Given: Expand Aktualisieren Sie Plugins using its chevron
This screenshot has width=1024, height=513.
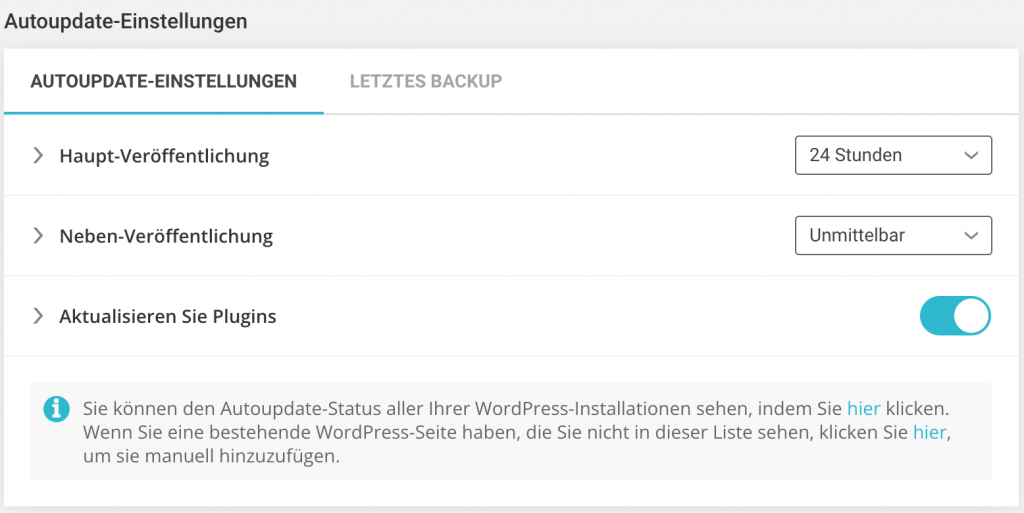Looking at the screenshot, I should (x=38, y=316).
